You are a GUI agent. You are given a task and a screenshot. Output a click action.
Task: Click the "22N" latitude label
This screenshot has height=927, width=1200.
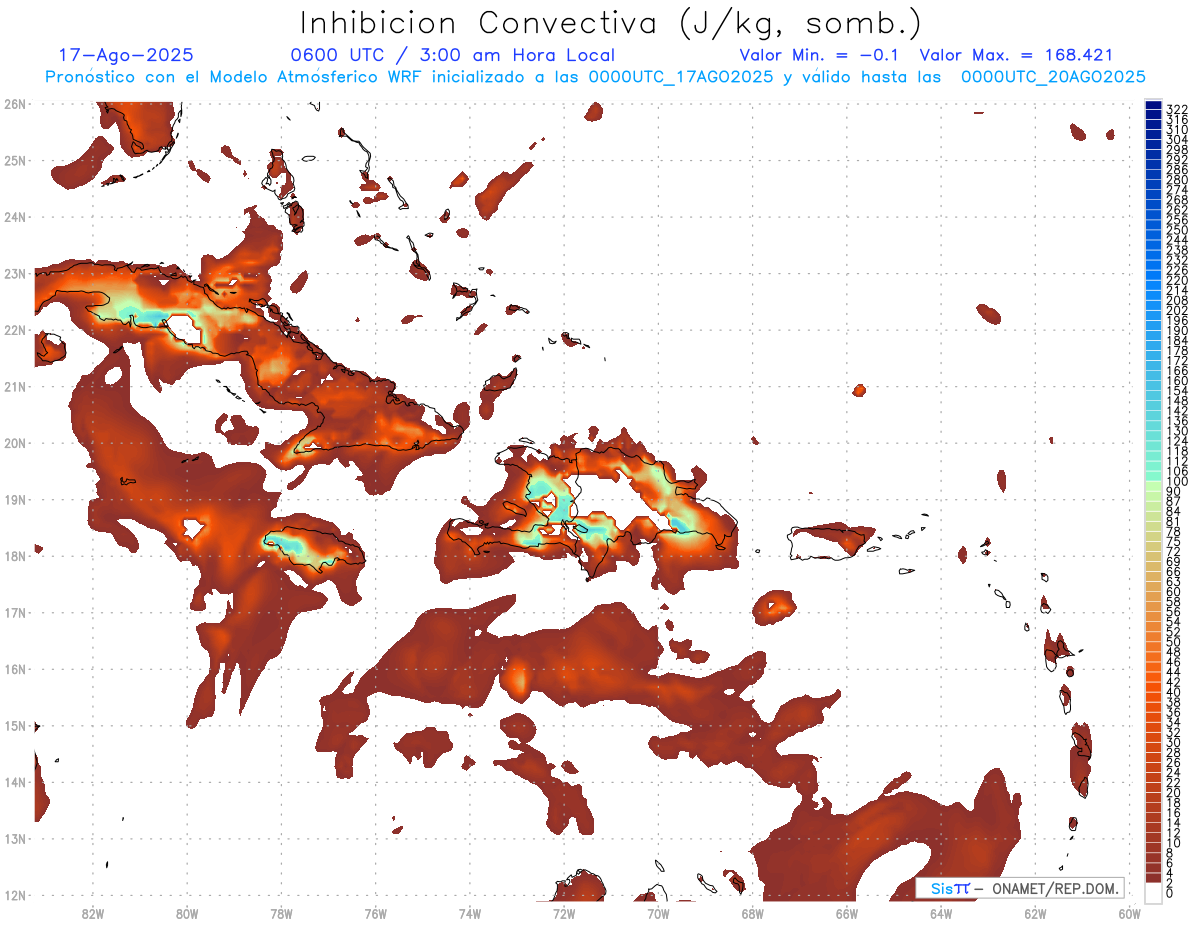click(x=15, y=330)
